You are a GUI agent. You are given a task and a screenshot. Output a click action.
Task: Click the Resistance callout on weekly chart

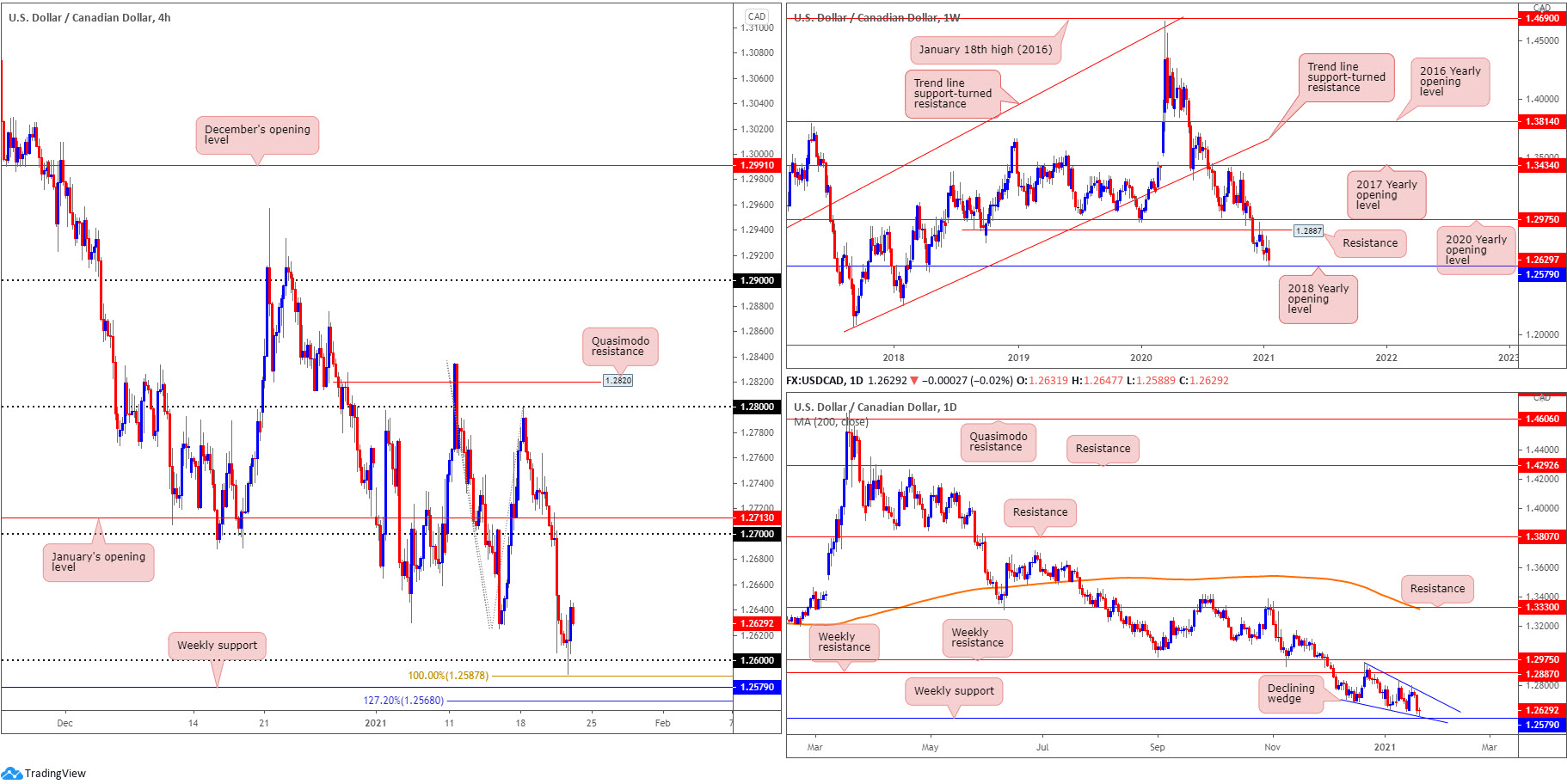1370,243
